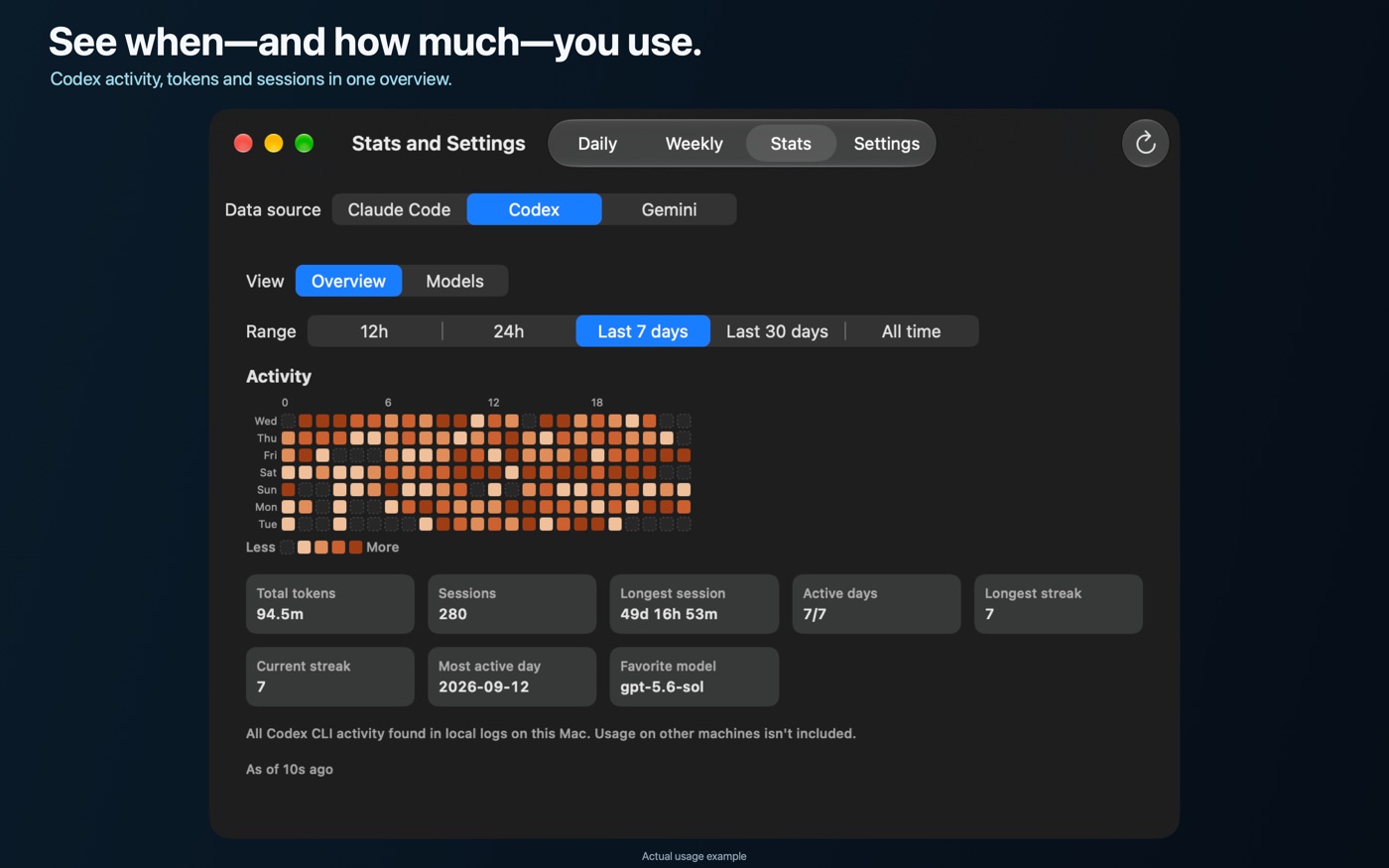Set range to 24h

509,331
